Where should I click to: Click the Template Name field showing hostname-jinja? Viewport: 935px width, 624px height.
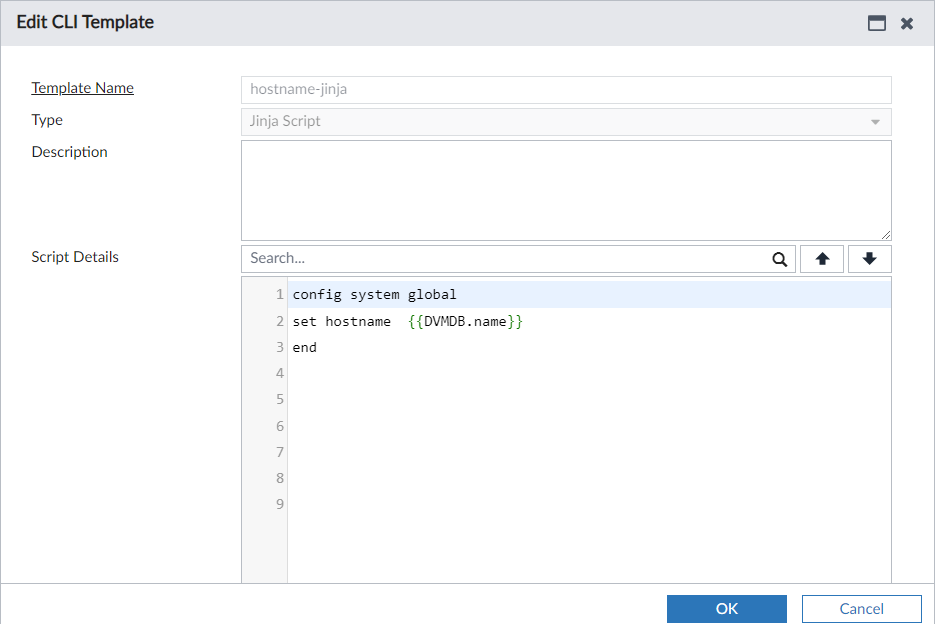(565, 89)
